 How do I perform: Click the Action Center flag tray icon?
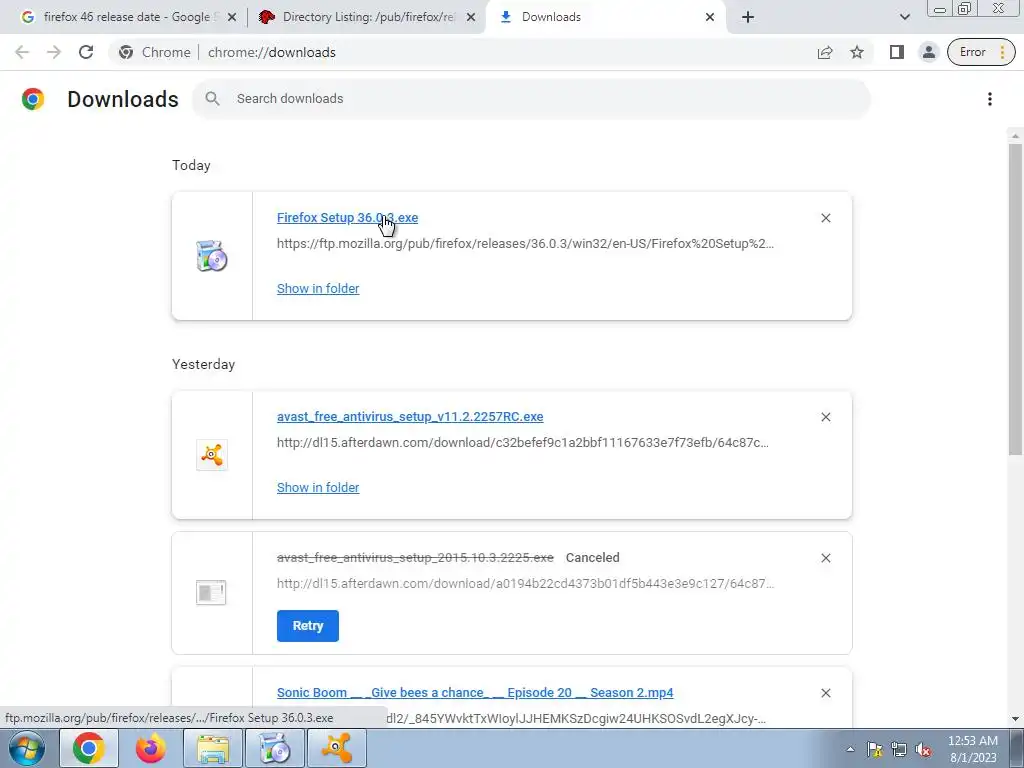click(x=874, y=750)
